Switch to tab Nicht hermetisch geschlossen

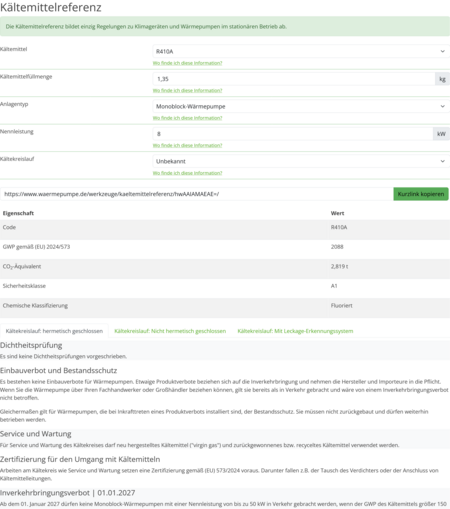tap(170, 331)
